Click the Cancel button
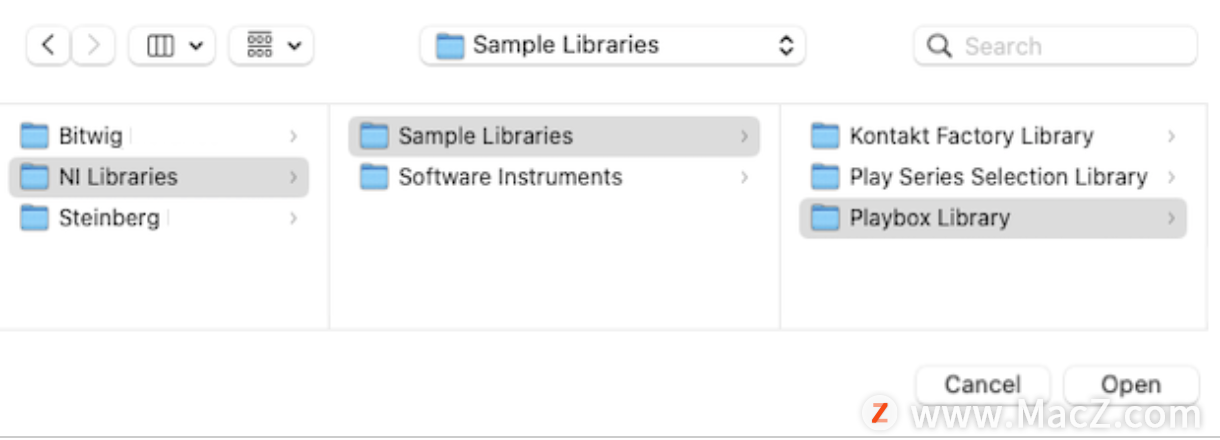 point(983,385)
